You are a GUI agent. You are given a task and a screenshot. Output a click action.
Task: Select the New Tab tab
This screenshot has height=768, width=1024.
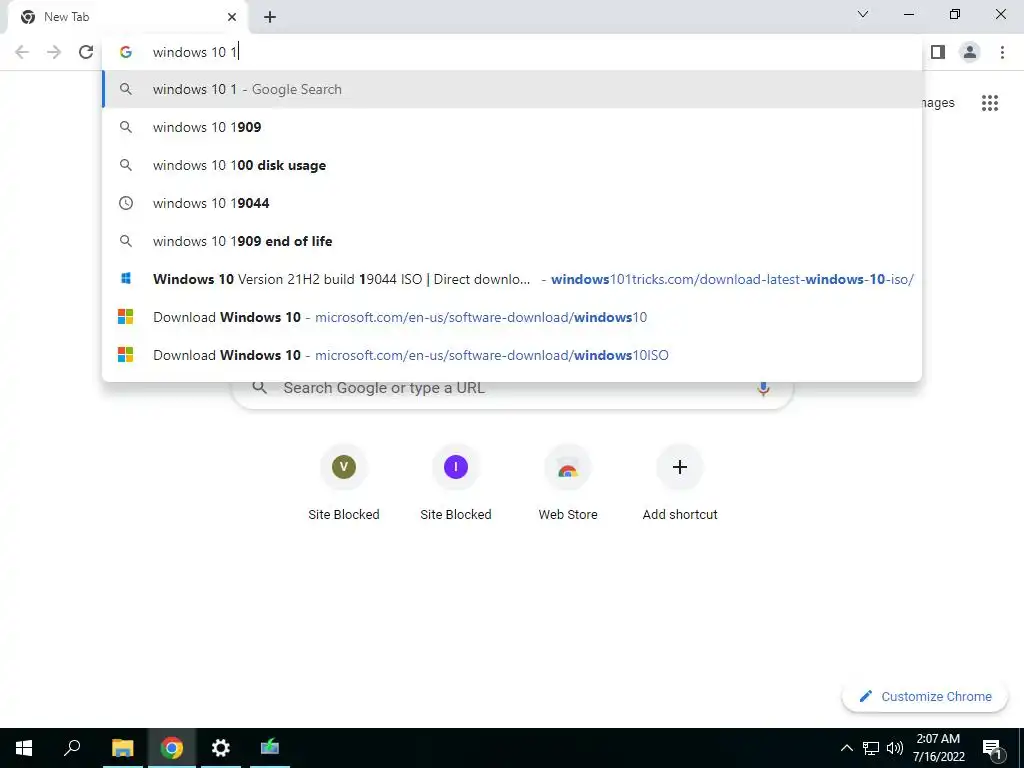coord(127,17)
